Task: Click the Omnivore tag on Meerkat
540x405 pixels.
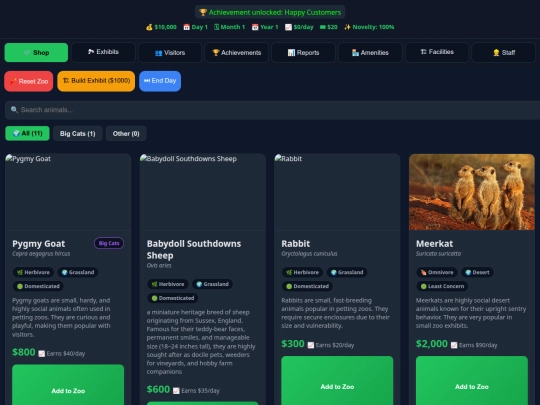Action: (437, 272)
